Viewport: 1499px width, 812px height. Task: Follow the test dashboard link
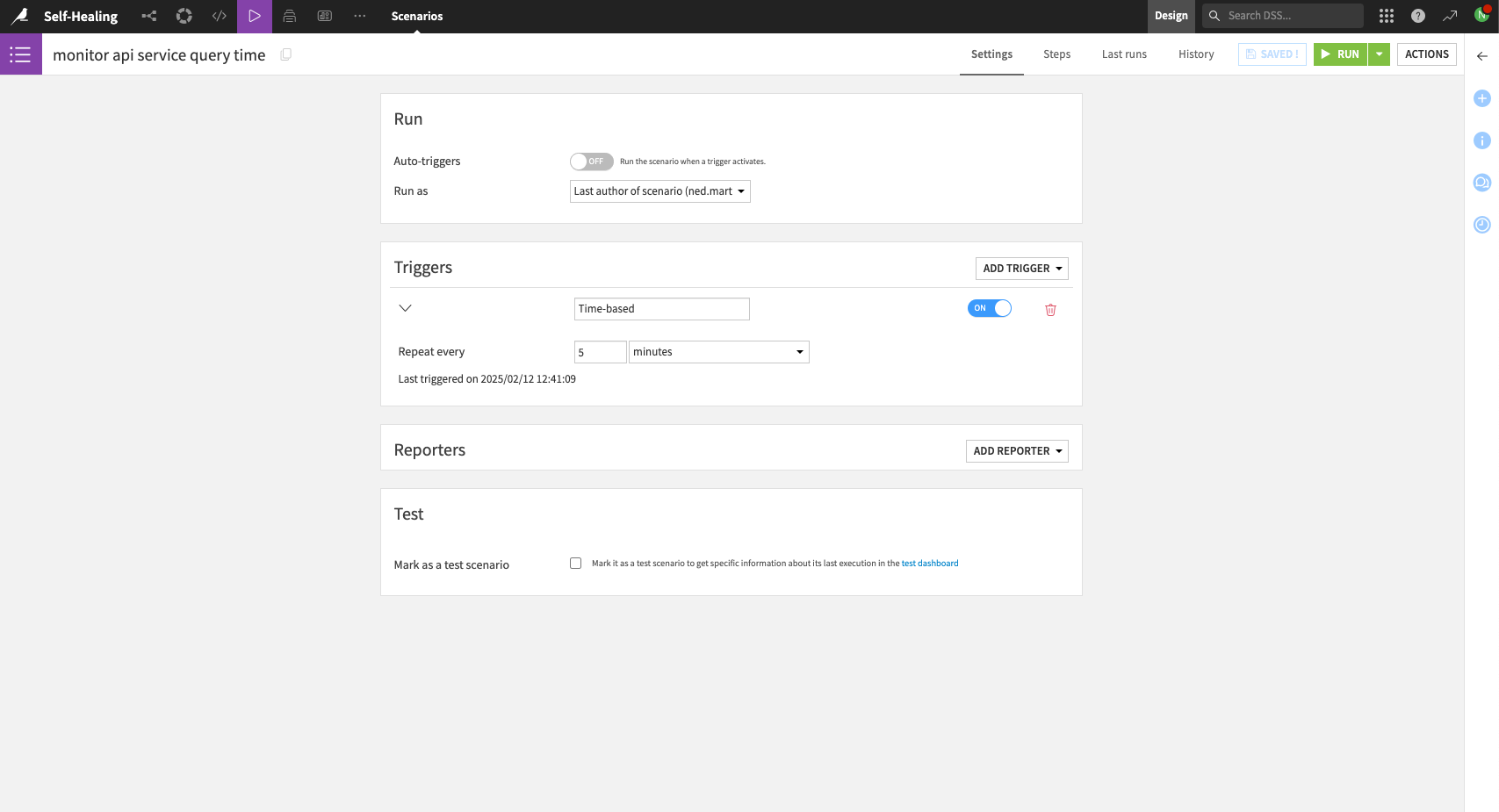(929, 564)
